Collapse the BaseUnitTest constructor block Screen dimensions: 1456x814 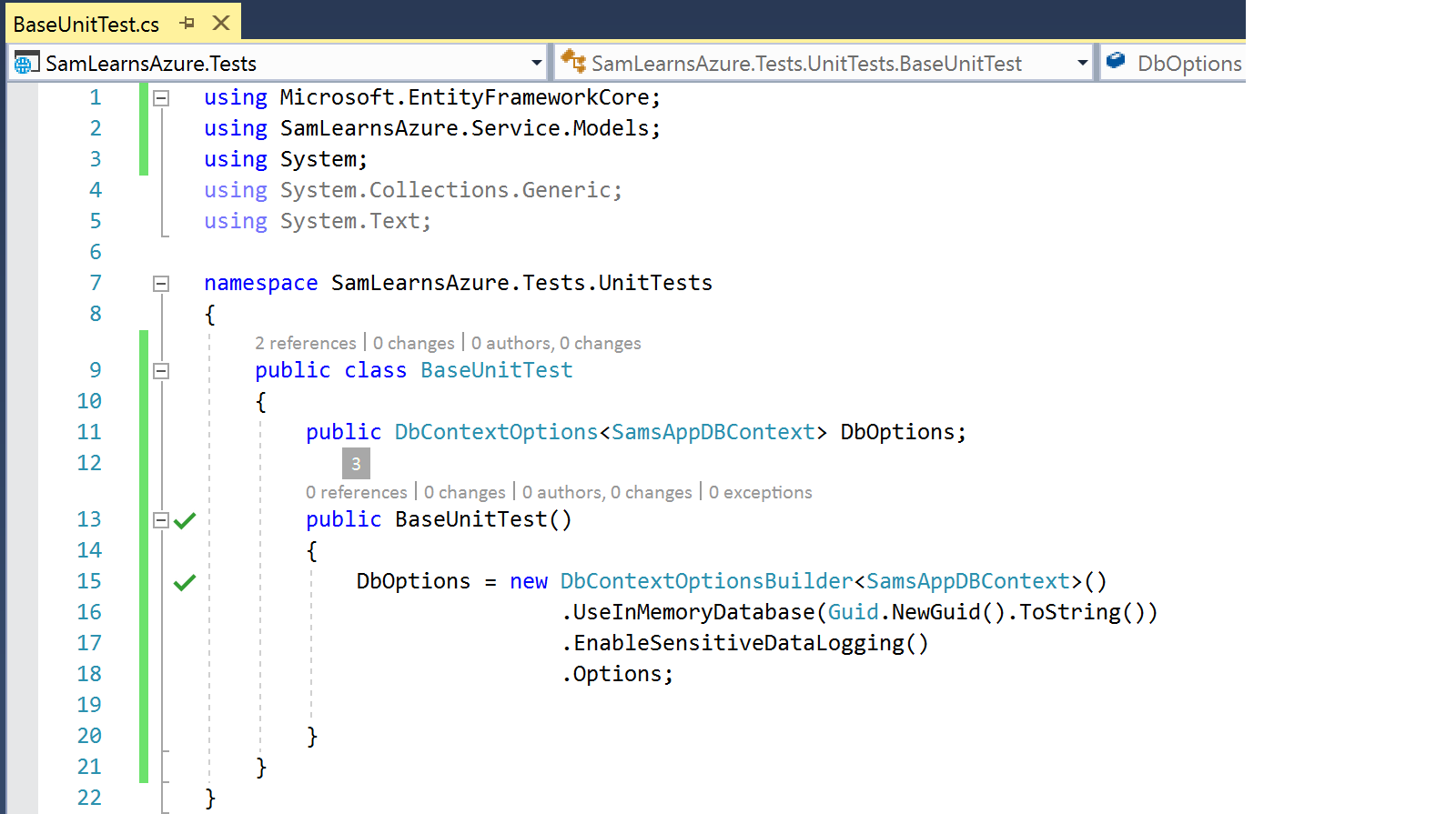161,520
